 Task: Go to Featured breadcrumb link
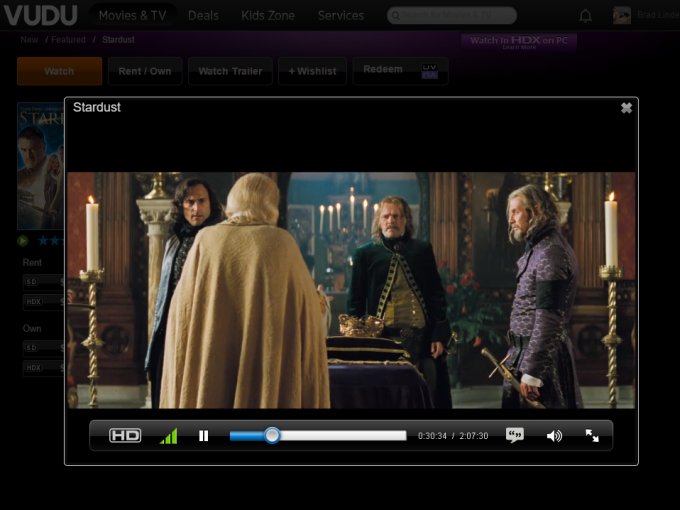tap(68, 40)
